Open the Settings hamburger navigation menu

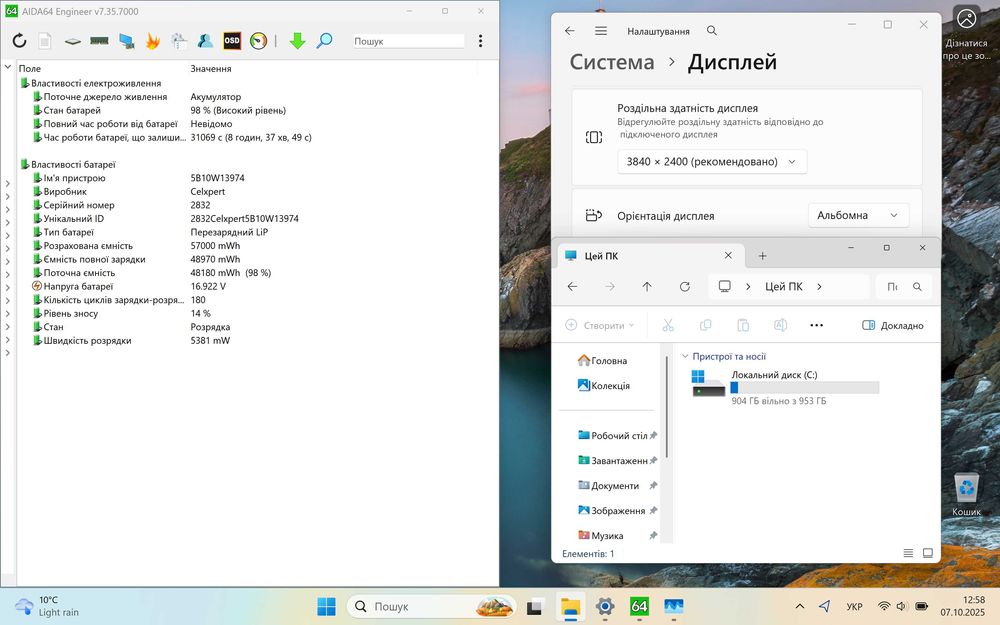coord(601,31)
